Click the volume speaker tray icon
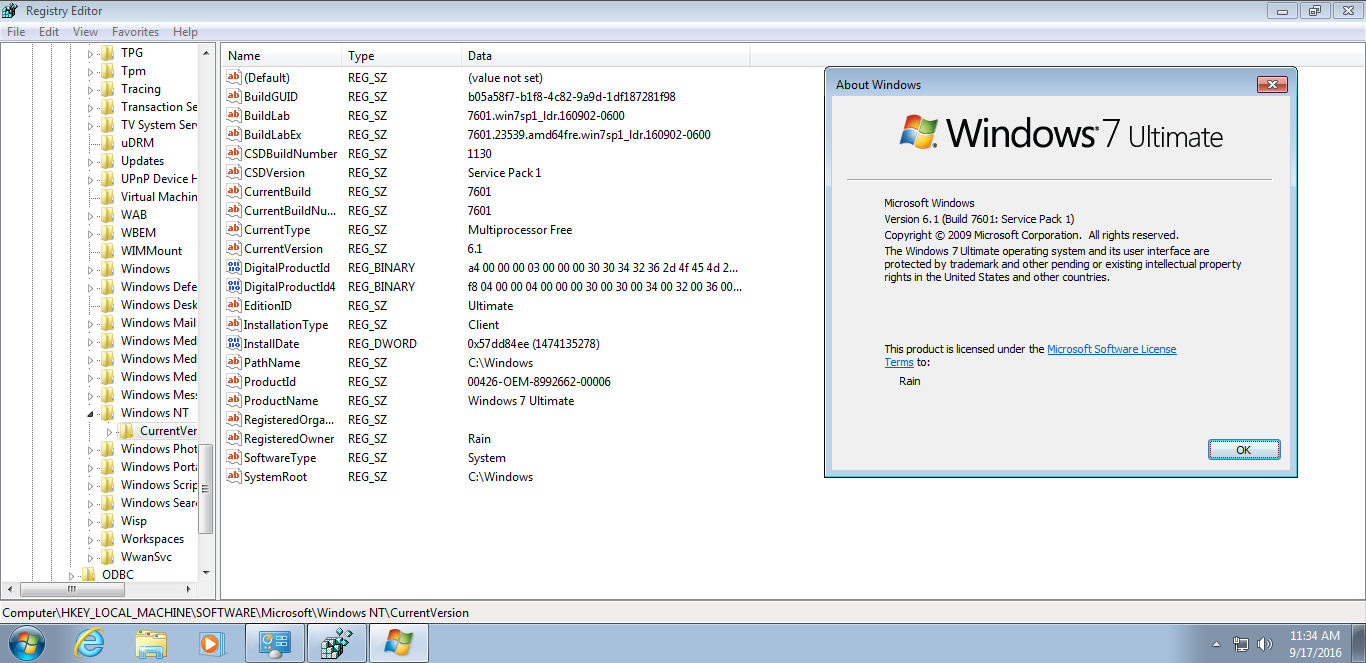 1265,644
